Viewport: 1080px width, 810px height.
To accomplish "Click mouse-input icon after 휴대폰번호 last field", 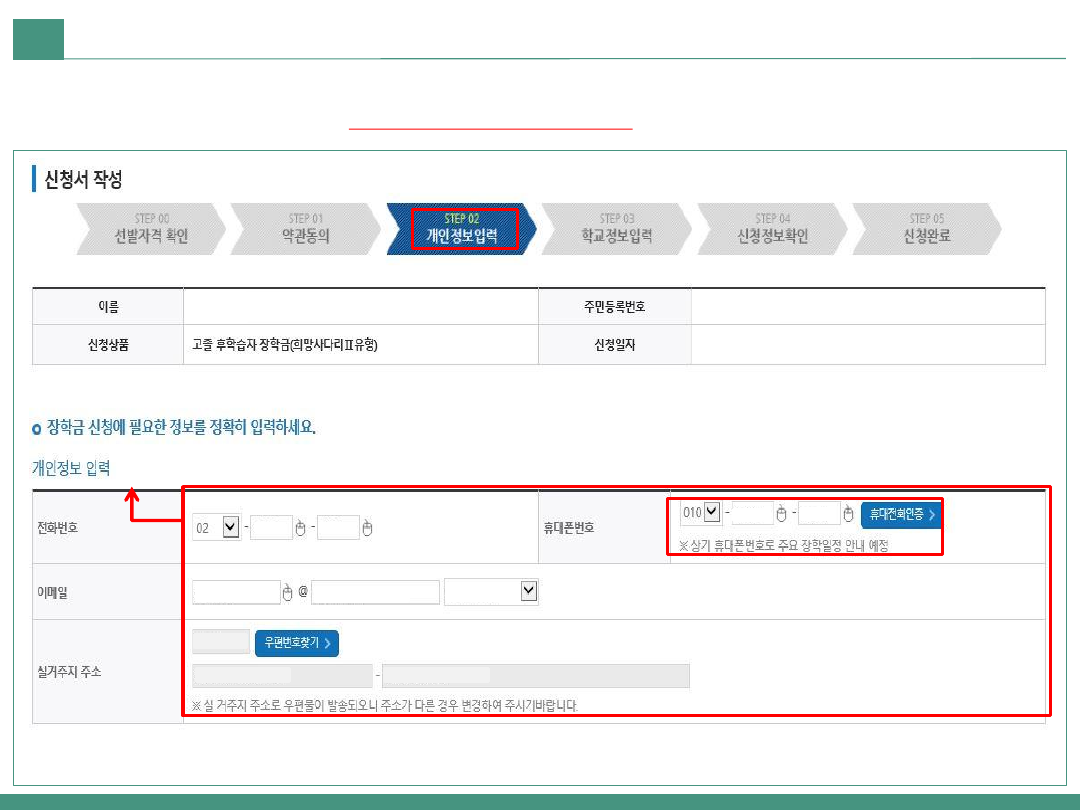I will (x=848, y=514).
